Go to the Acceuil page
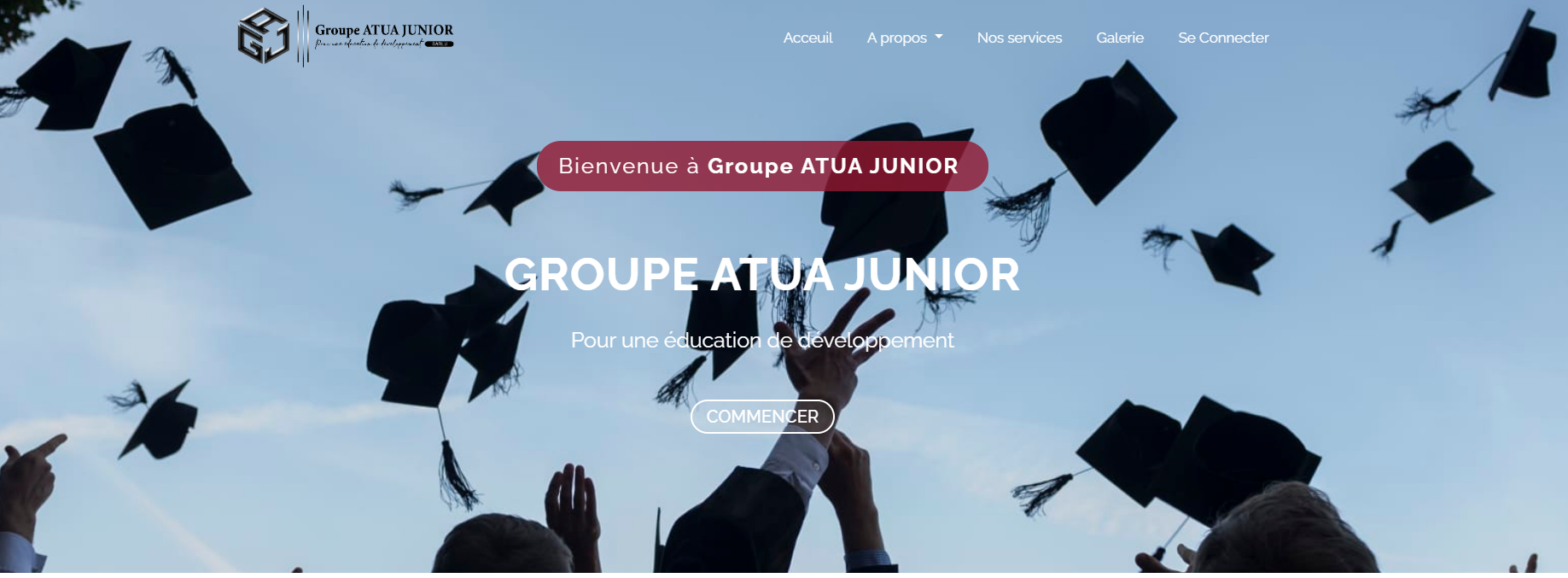1568x578 pixels. tap(807, 38)
